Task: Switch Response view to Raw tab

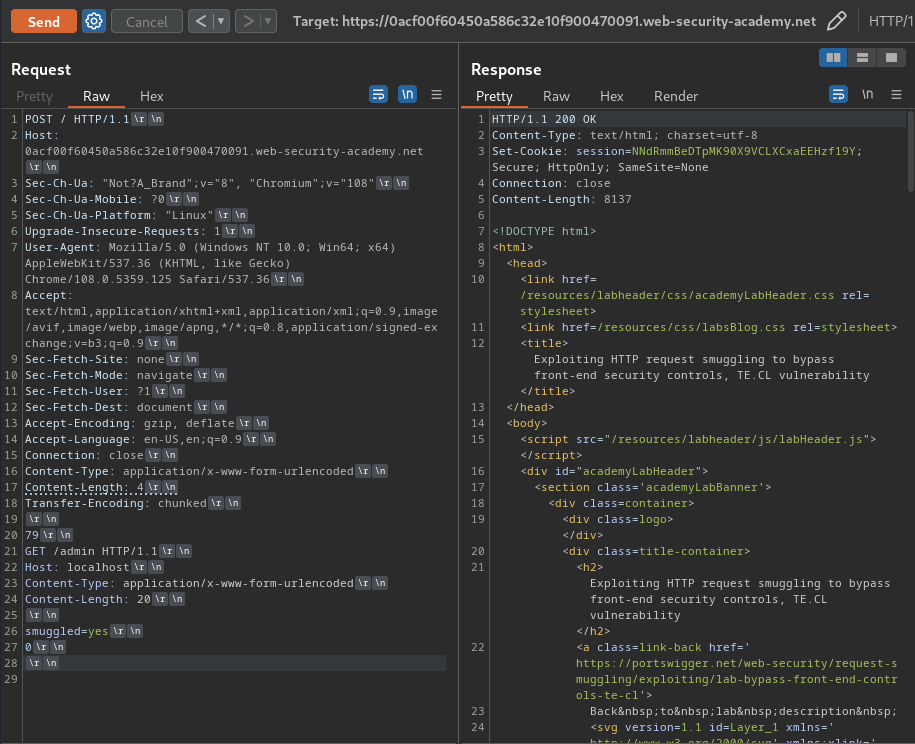Action: (556, 96)
